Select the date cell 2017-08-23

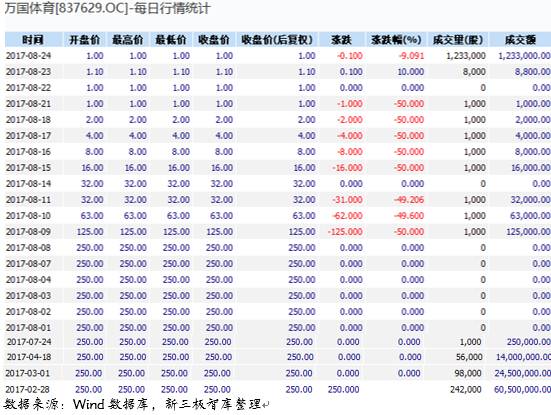point(28,72)
